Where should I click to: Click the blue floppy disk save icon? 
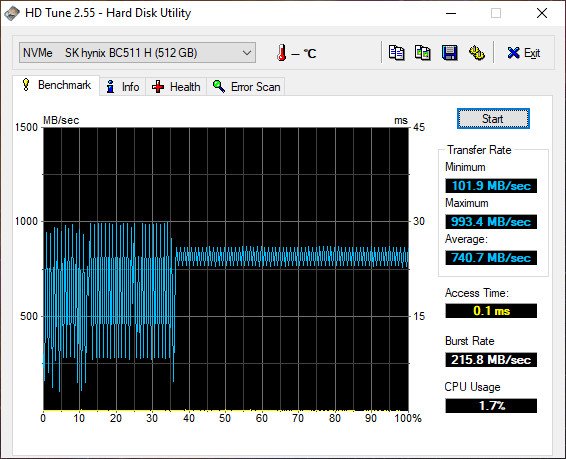(449, 53)
